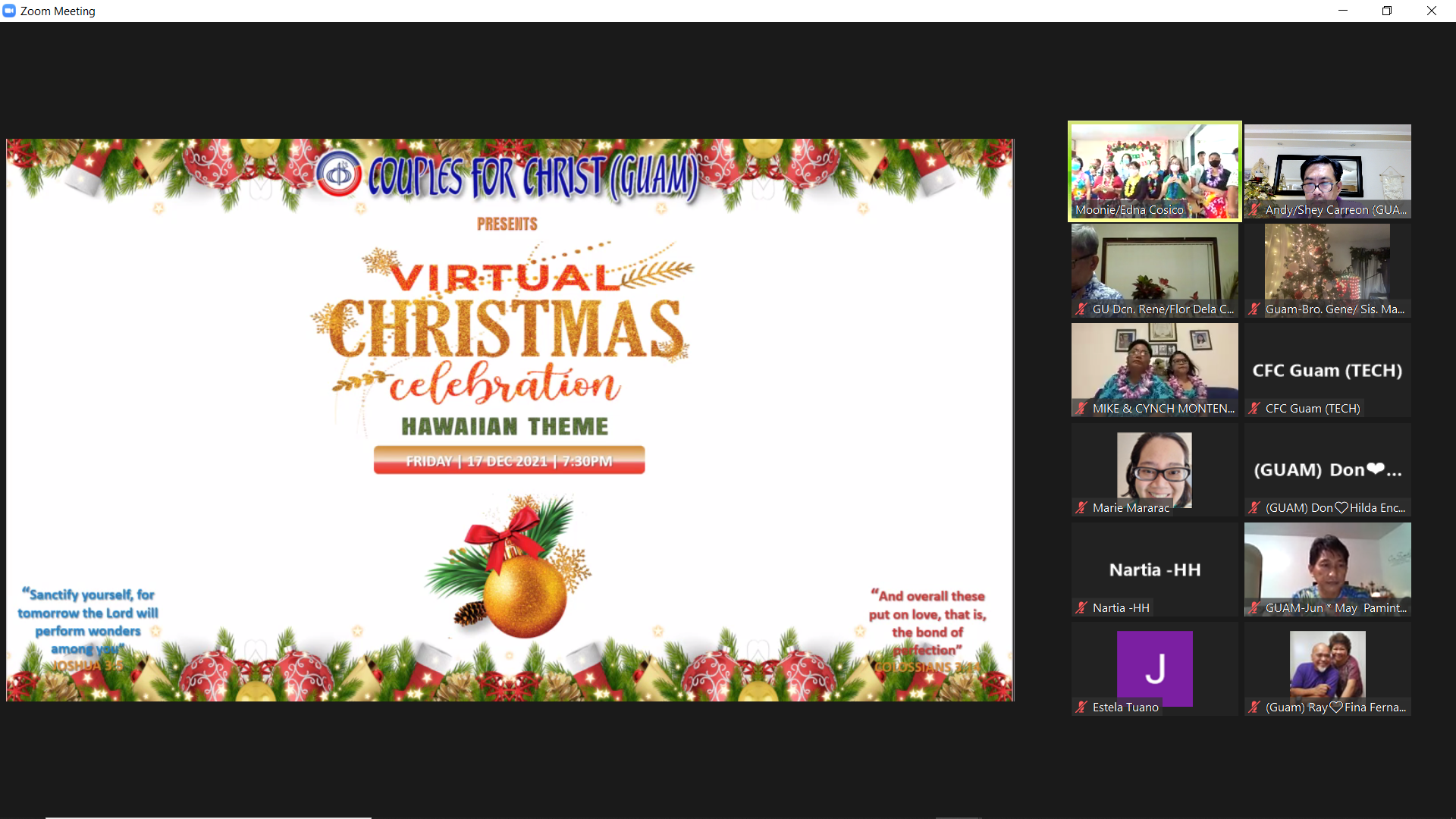1456x819 pixels.
Task: Click Marie Mararac's profile photo
Action: (x=1154, y=469)
